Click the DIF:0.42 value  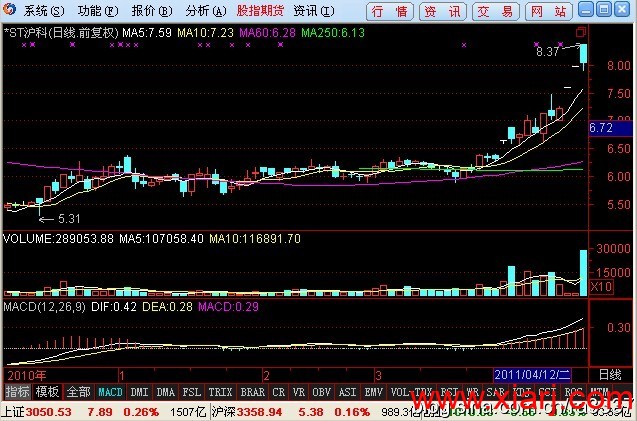114,307
